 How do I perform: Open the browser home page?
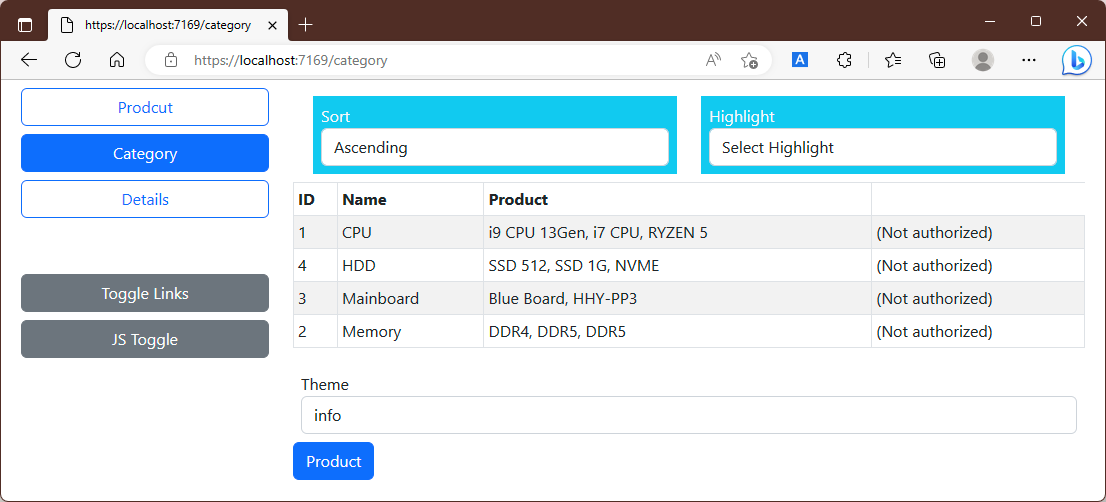coord(117,60)
